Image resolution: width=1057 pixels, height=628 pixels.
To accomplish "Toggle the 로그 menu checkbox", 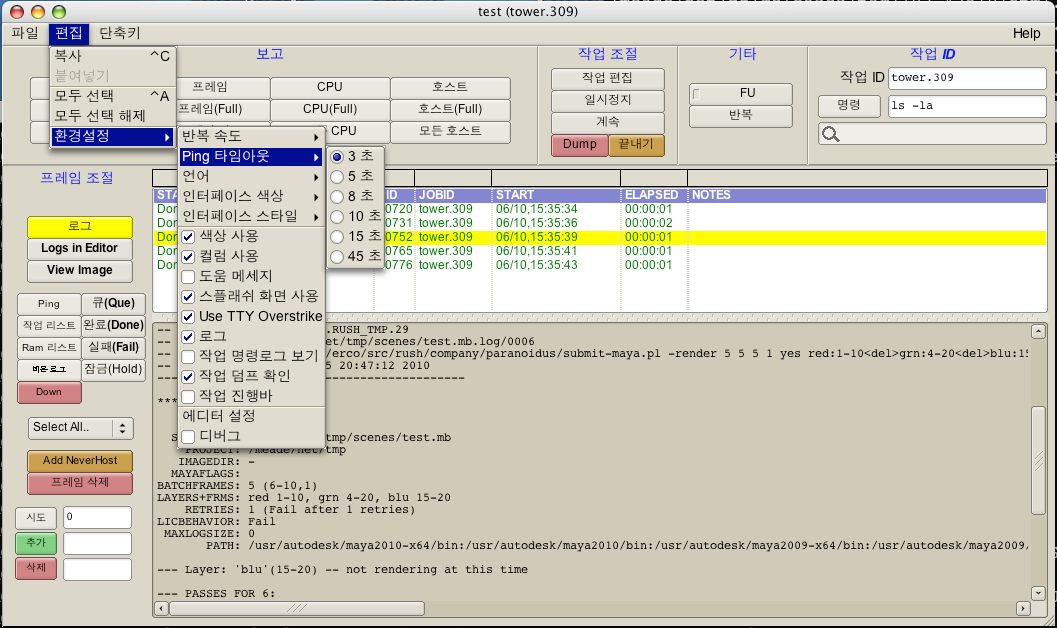I will tap(188, 336).
